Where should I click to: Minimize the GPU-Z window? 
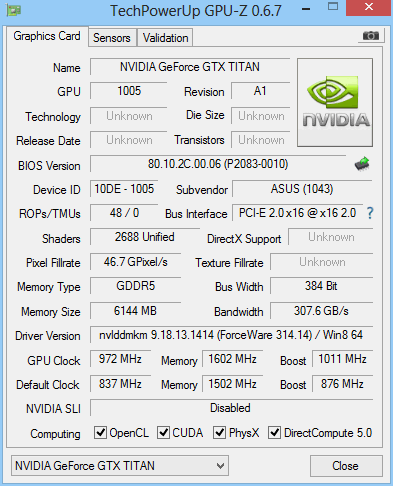[306, 9]
